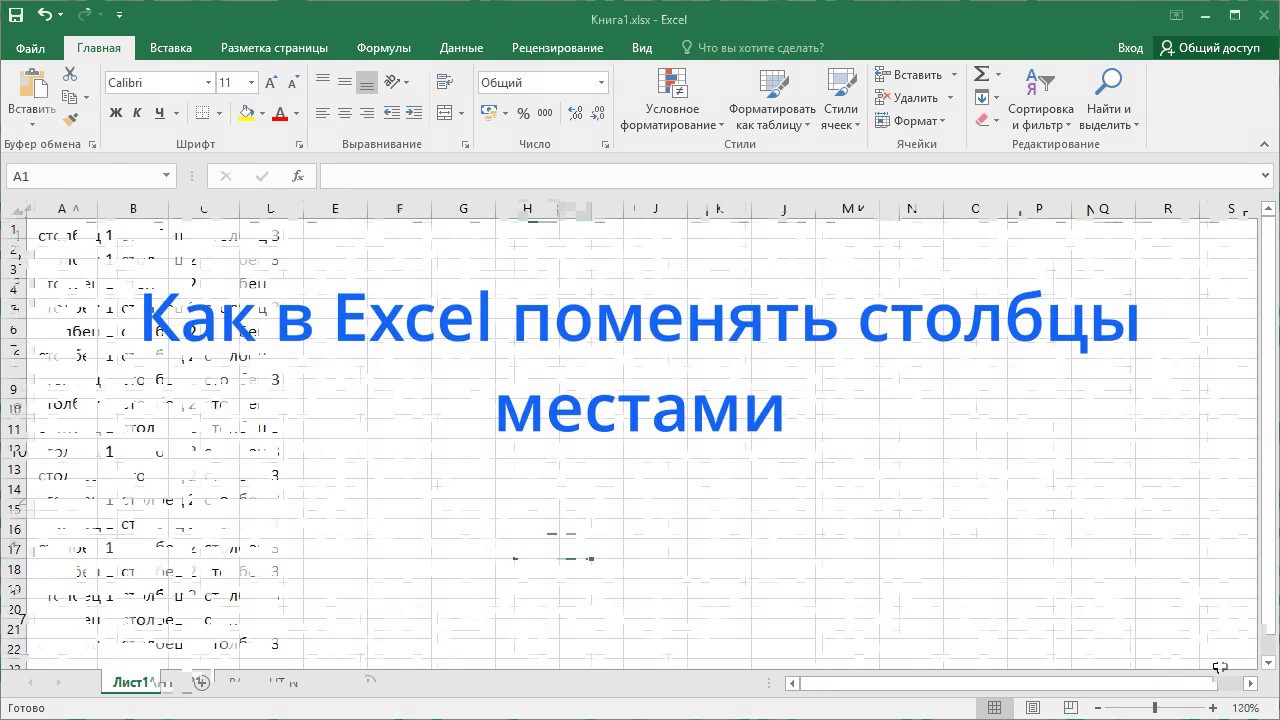Screen dimensions: 1280x720
Task: Increase indent icon in alignment group
Action: coord(413,113)
